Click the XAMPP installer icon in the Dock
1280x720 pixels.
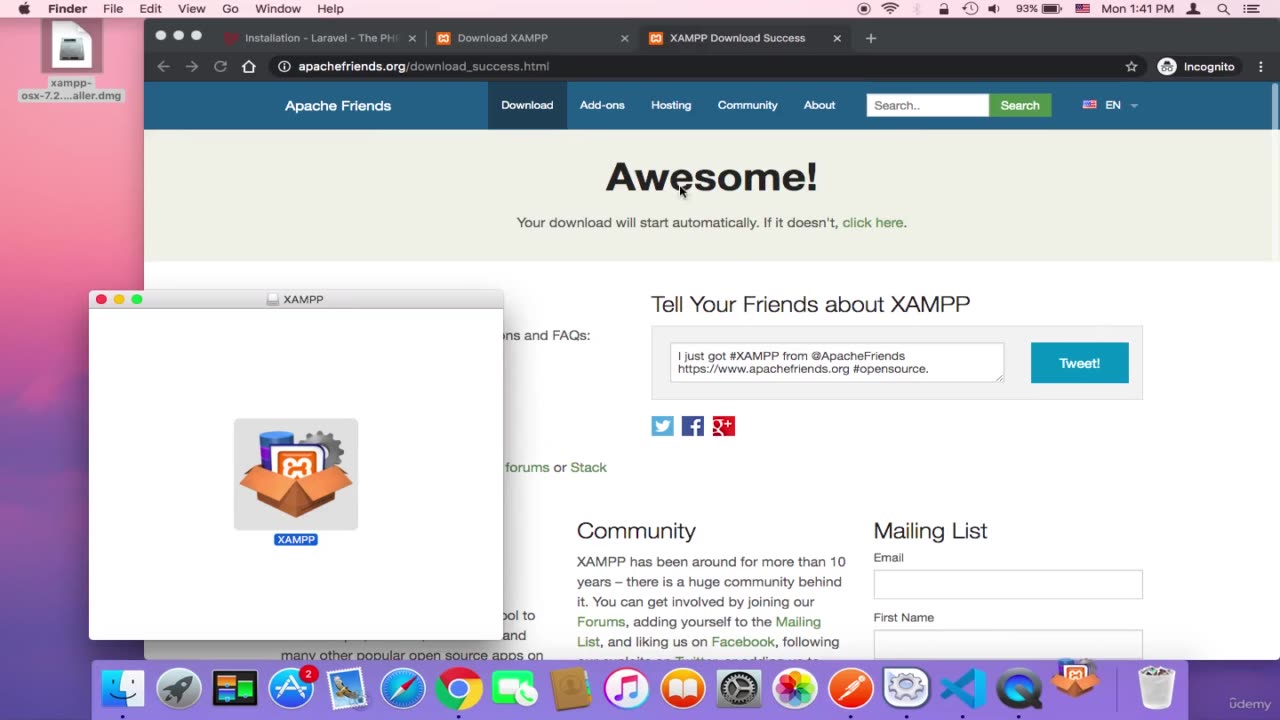pos(1075,681)
